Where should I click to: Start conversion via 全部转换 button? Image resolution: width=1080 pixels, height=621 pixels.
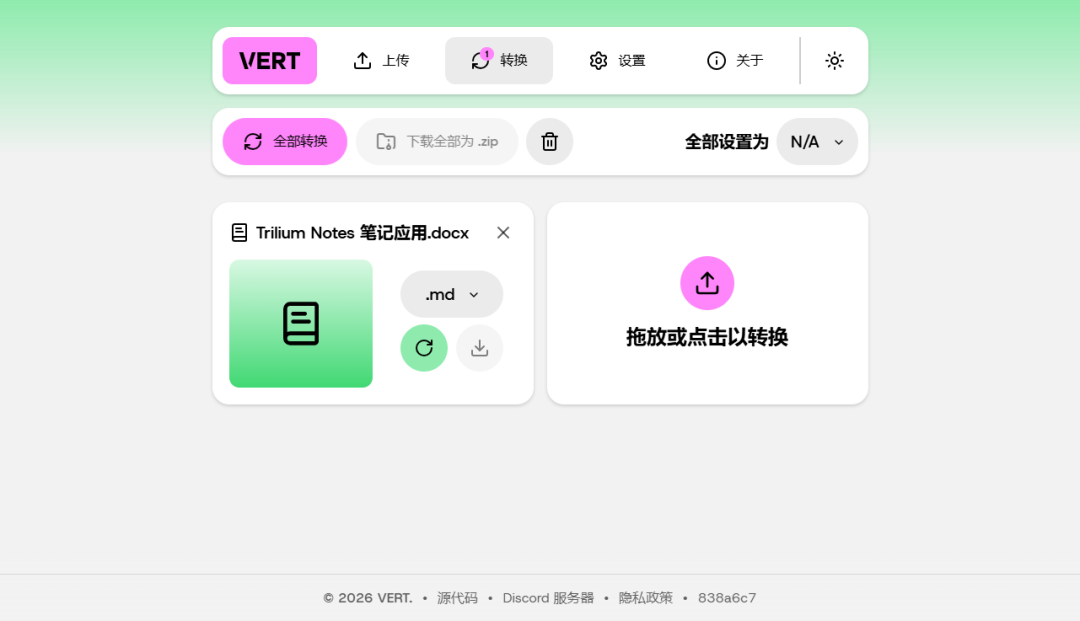284,141
